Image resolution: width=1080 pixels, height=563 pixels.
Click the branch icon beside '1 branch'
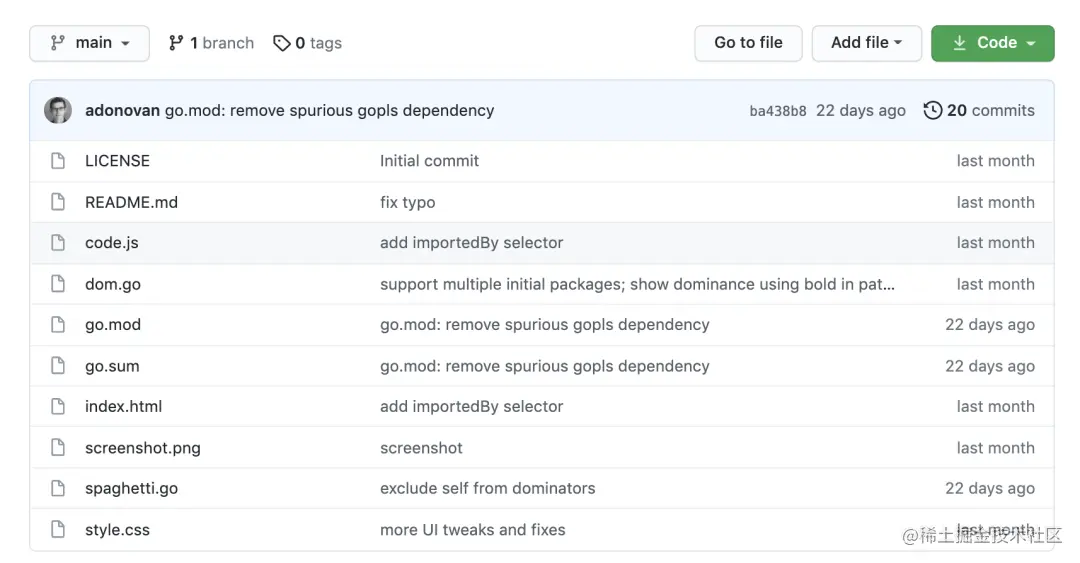click(x=176, y=43)
